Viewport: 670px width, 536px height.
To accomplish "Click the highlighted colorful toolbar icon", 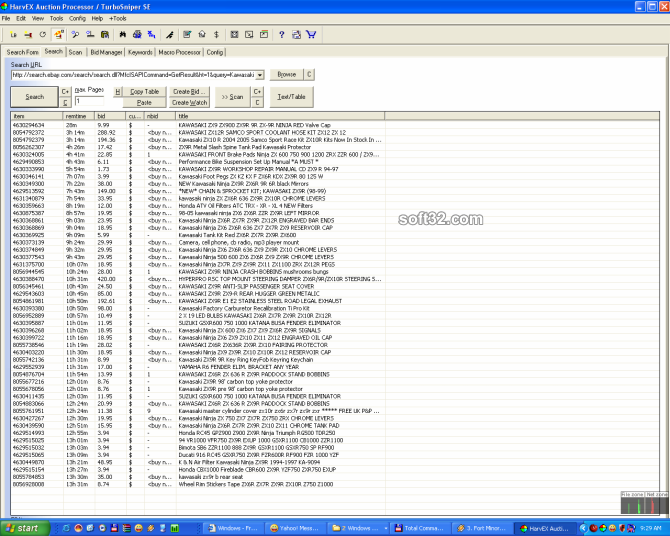I will coord(58,35).
